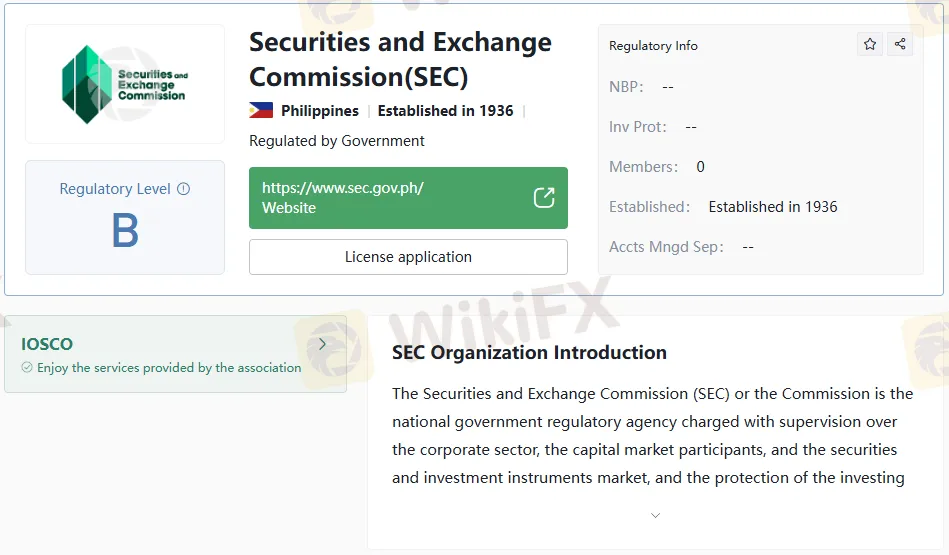This screenshot has width=949, height=555.
Task: Click the Philippines country label
Action: tap(320, 111)
